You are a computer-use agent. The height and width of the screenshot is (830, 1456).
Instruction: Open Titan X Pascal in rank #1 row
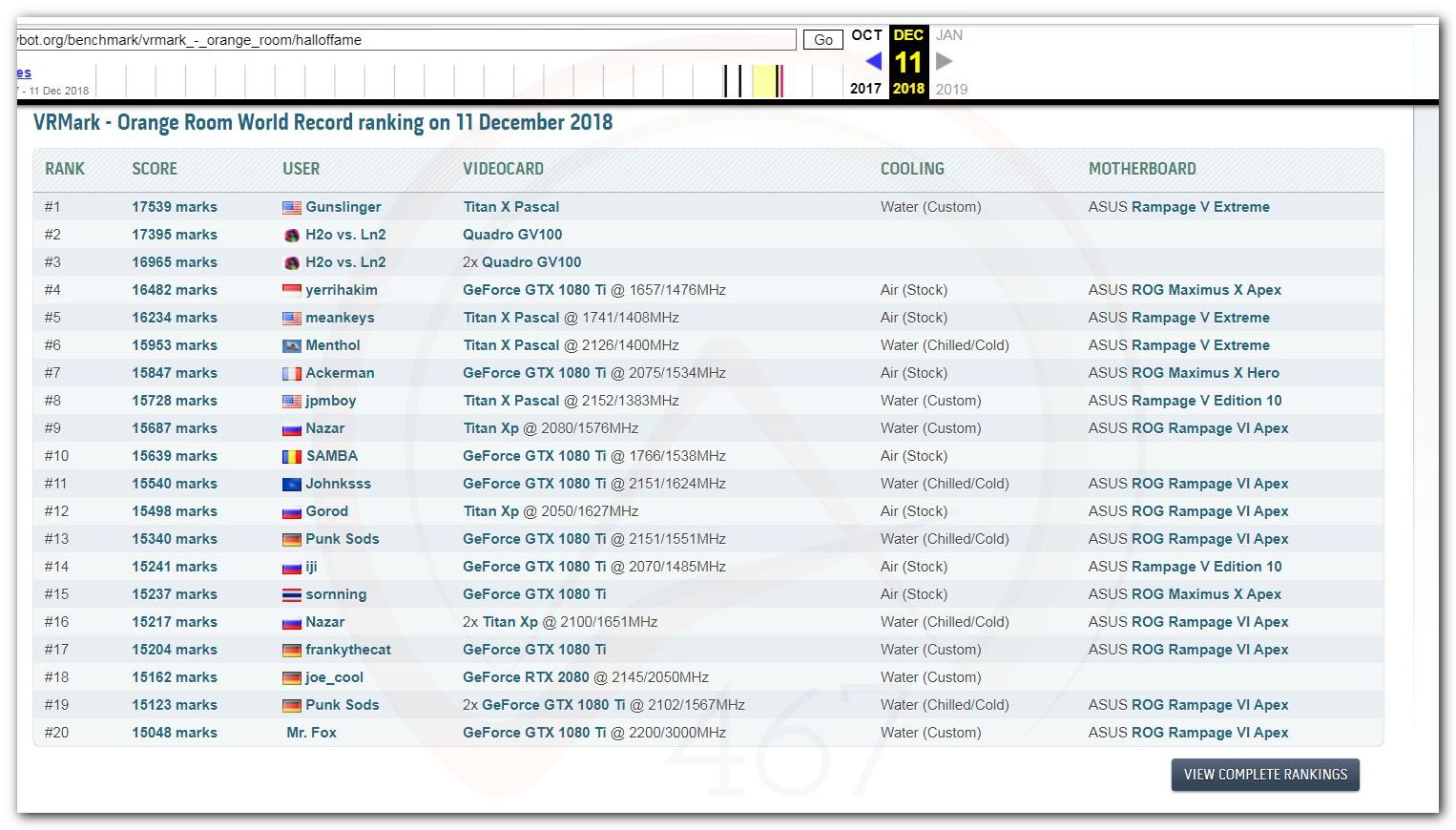tap(511, 207)
